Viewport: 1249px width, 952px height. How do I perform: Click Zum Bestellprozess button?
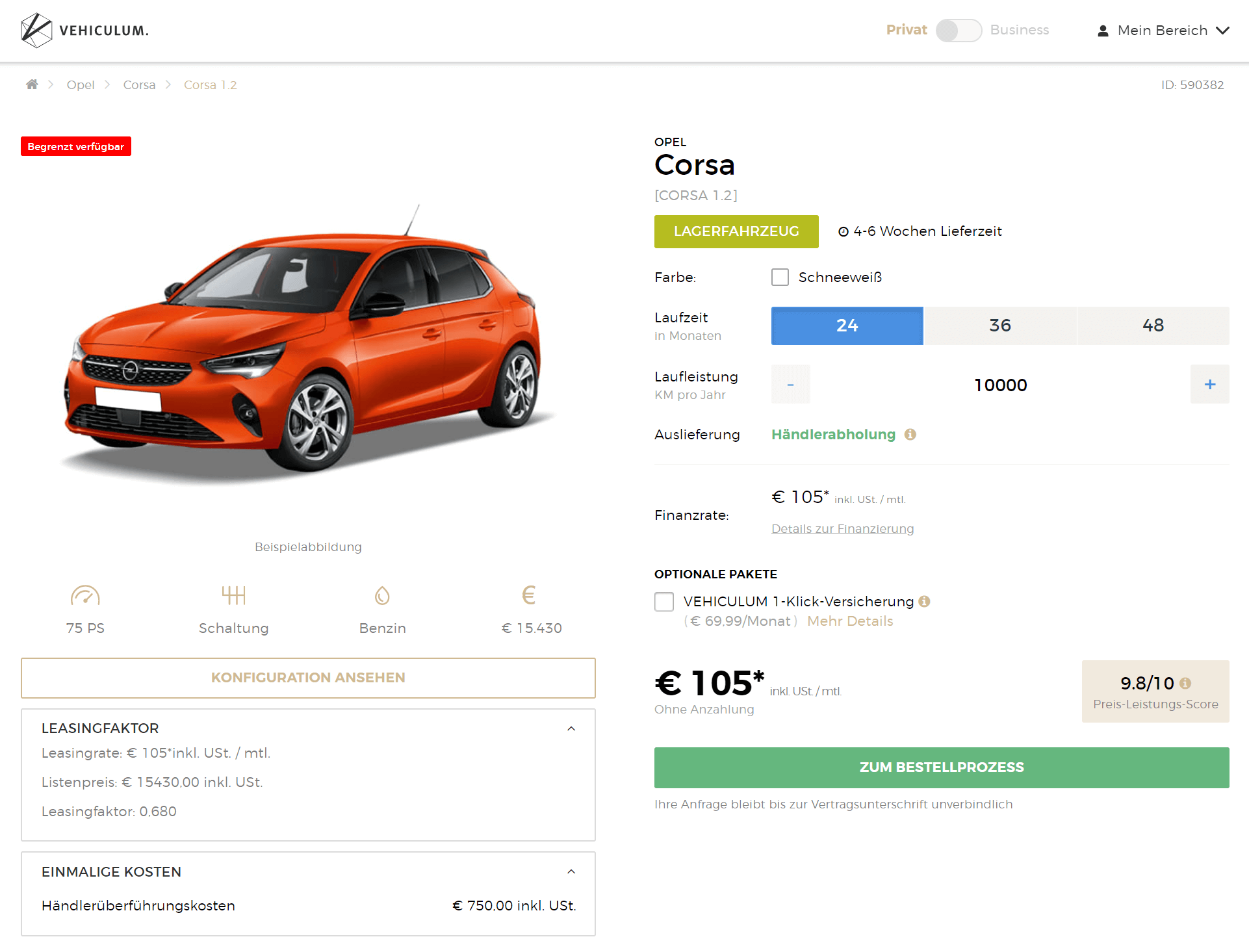click(942, 767)
